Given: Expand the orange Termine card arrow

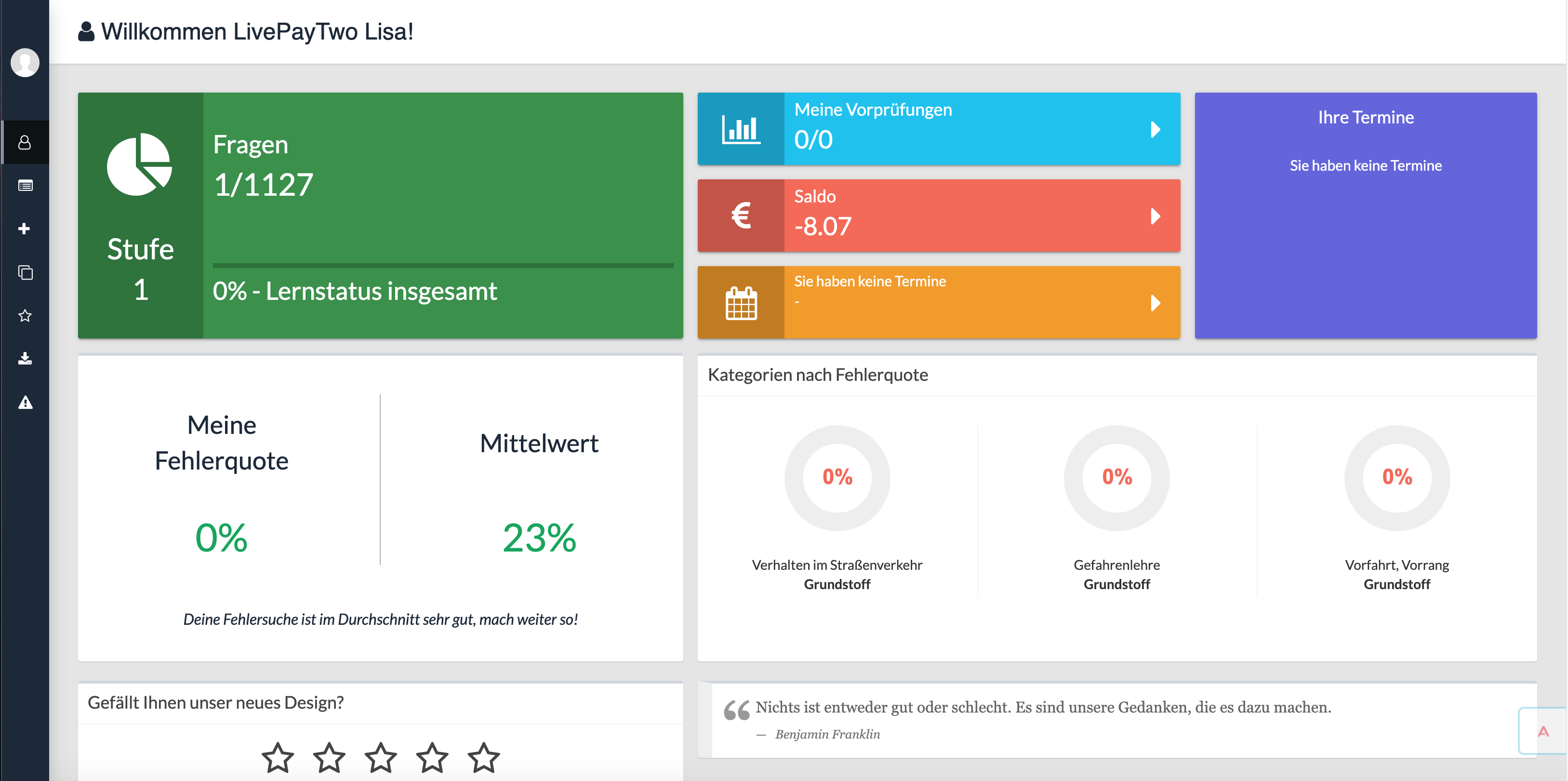Looking at the screenshot, I should point(1155,303).
